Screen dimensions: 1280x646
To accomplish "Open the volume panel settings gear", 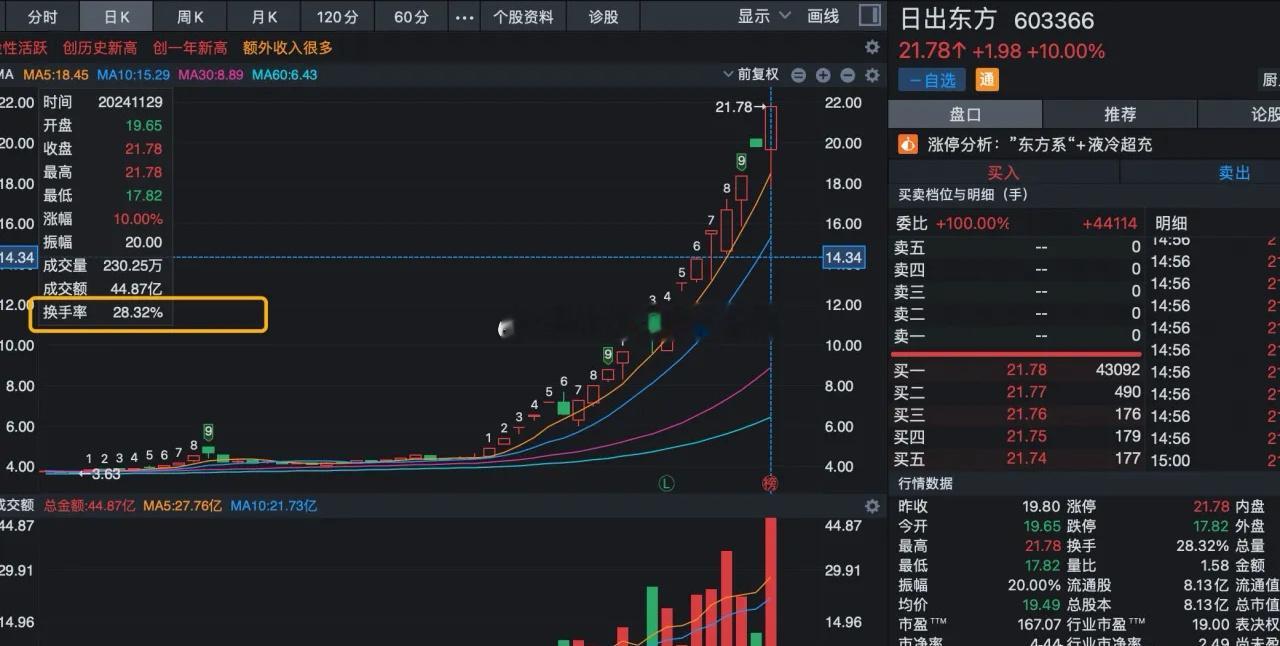I will point(872,506).
